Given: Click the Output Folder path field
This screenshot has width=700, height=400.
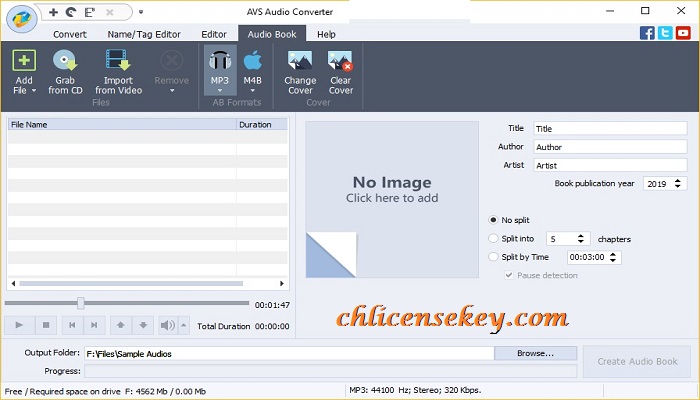Looking at the screenshot, I should click(x=289, y=354).
